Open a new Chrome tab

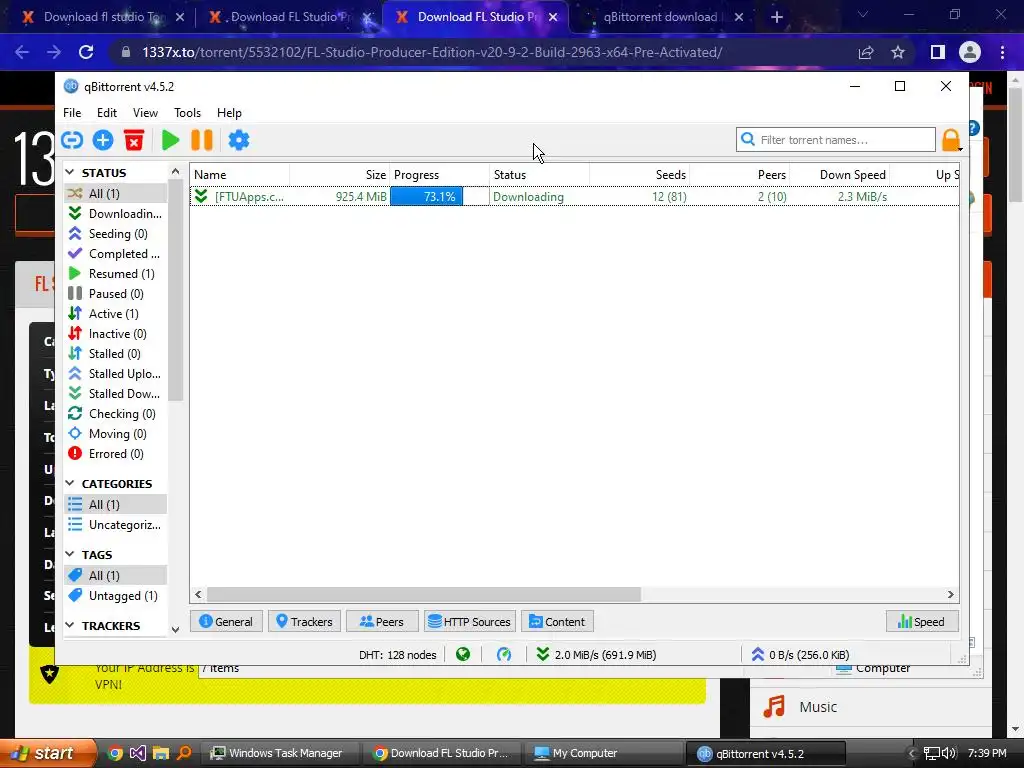click(x=776, y=17)
